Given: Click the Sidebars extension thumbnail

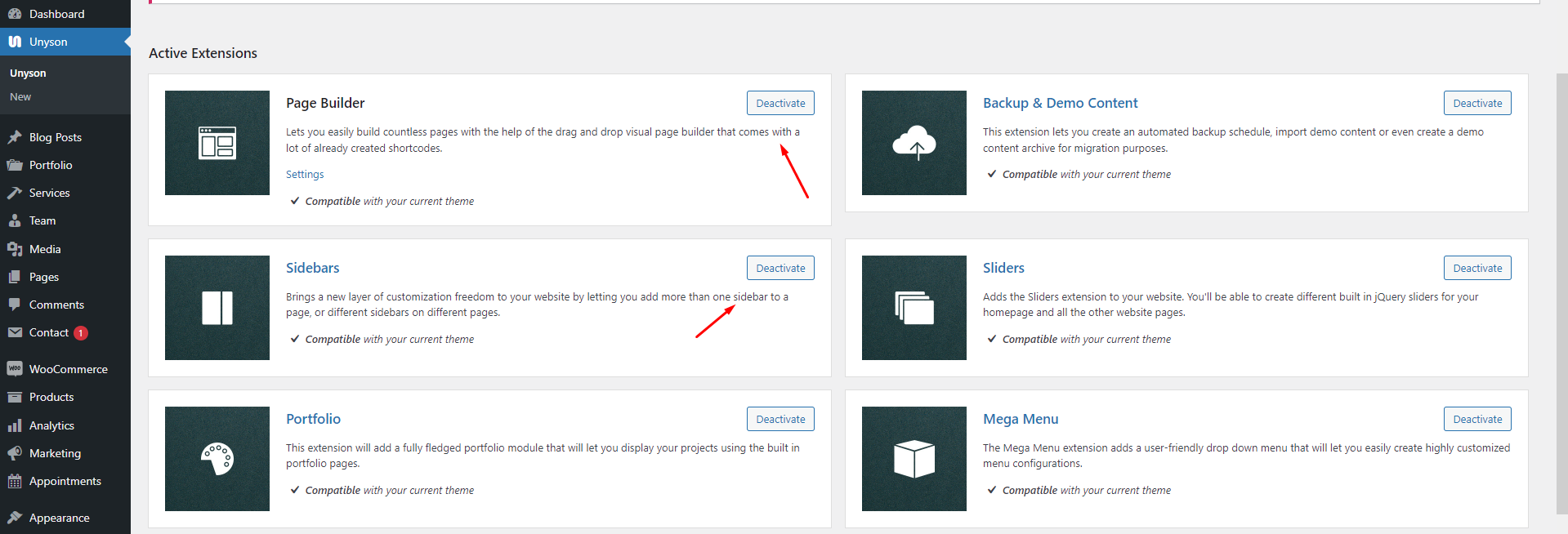Looking at the screenshot, I should 217,308.
